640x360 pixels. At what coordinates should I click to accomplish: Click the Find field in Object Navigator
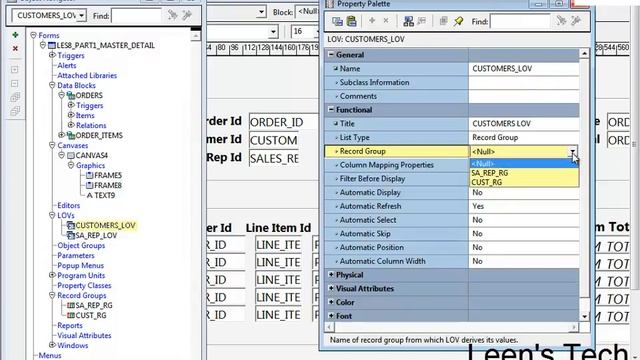coord(137,16)
